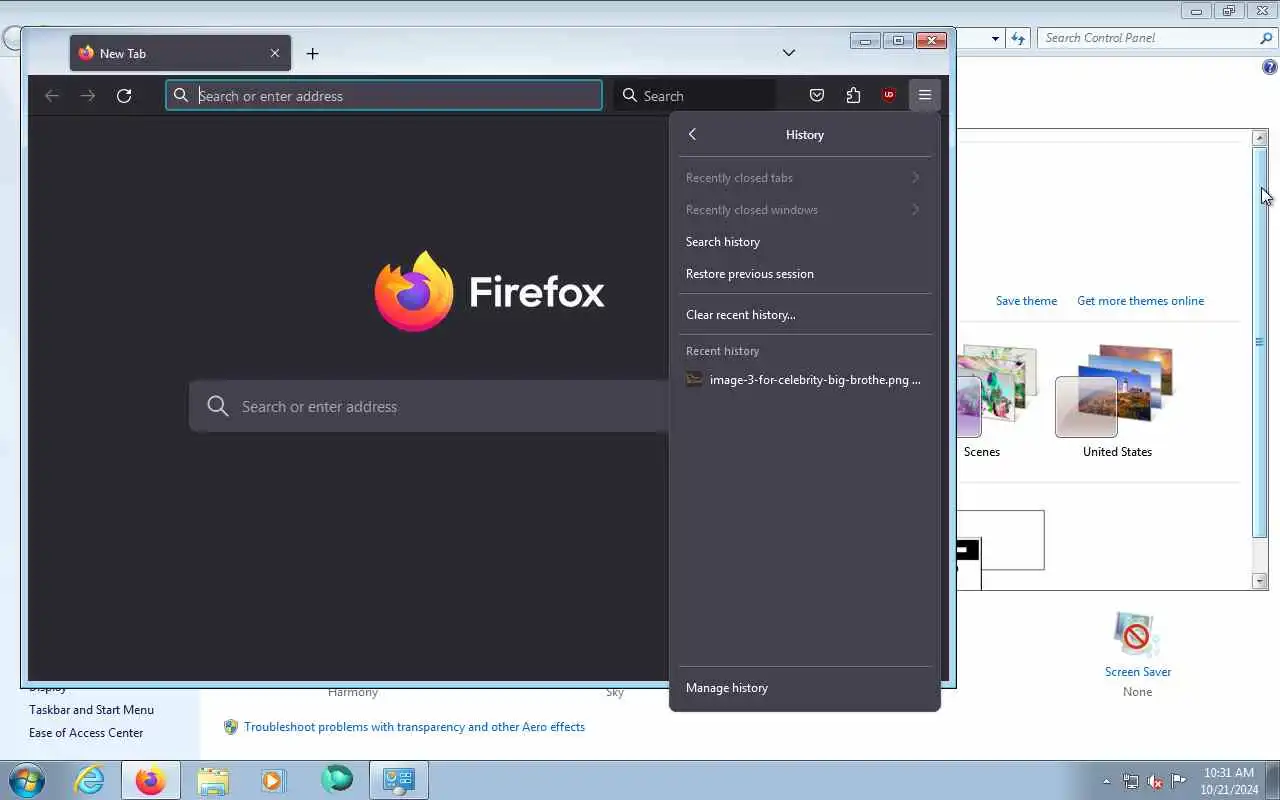Open the Windows Start menu
This screenshot has width=1280, height=800.
click(26, 780)
